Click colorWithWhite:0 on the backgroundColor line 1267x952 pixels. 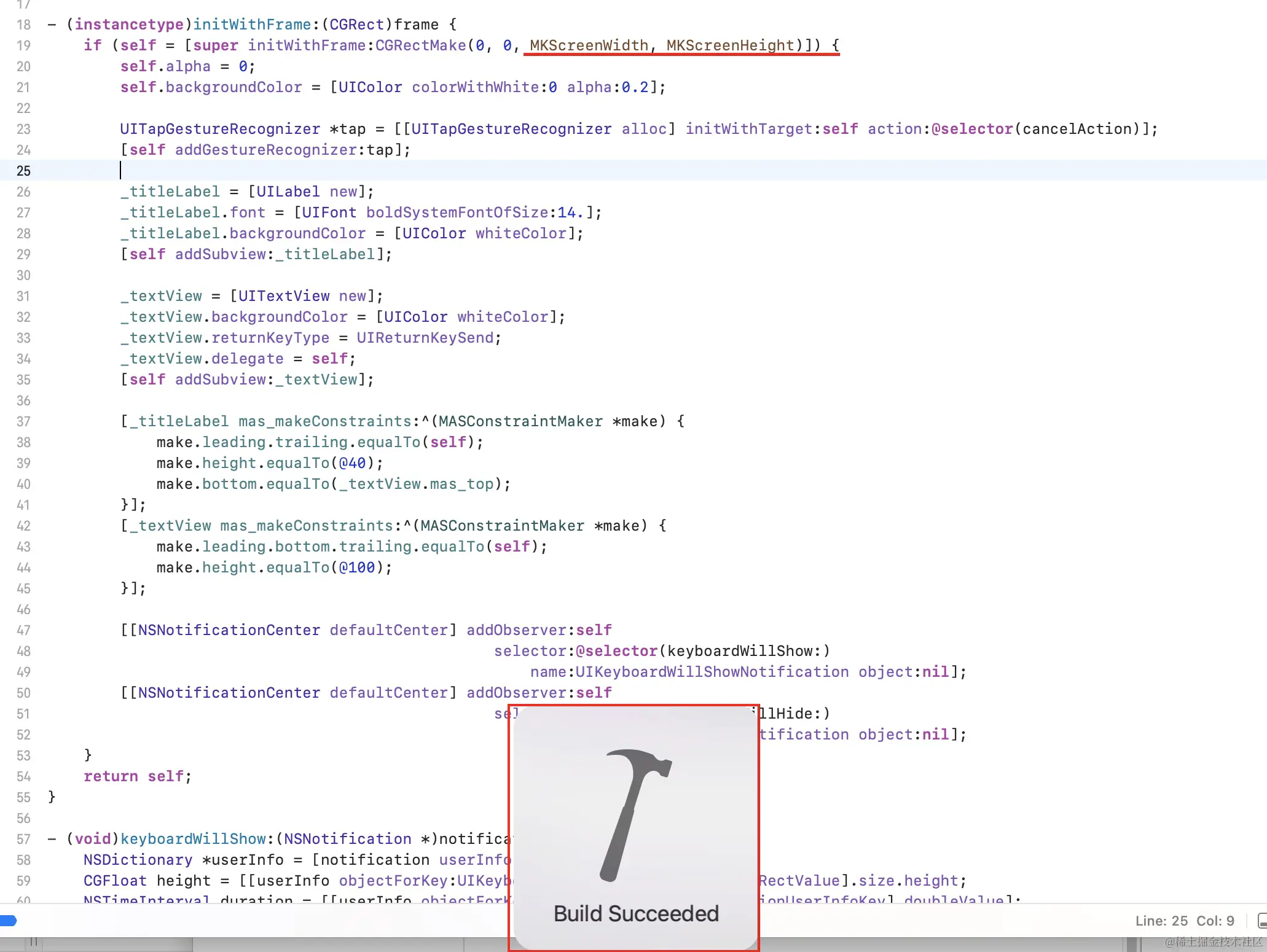click(484, 87)
